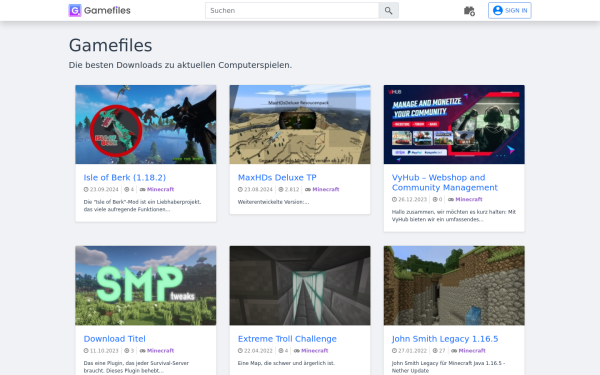Click the VyHub banner thumbnail
The image size is (600, 375).
pos(454,124)
